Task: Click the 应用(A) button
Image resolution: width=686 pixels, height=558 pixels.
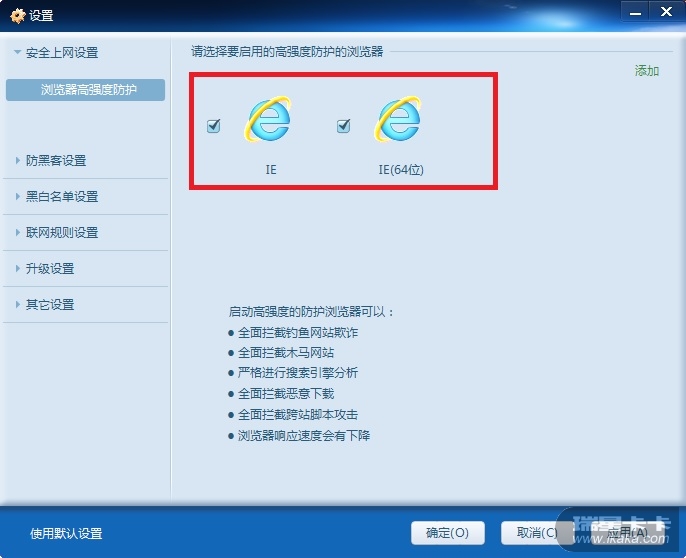Action: (x=626, y=533)
